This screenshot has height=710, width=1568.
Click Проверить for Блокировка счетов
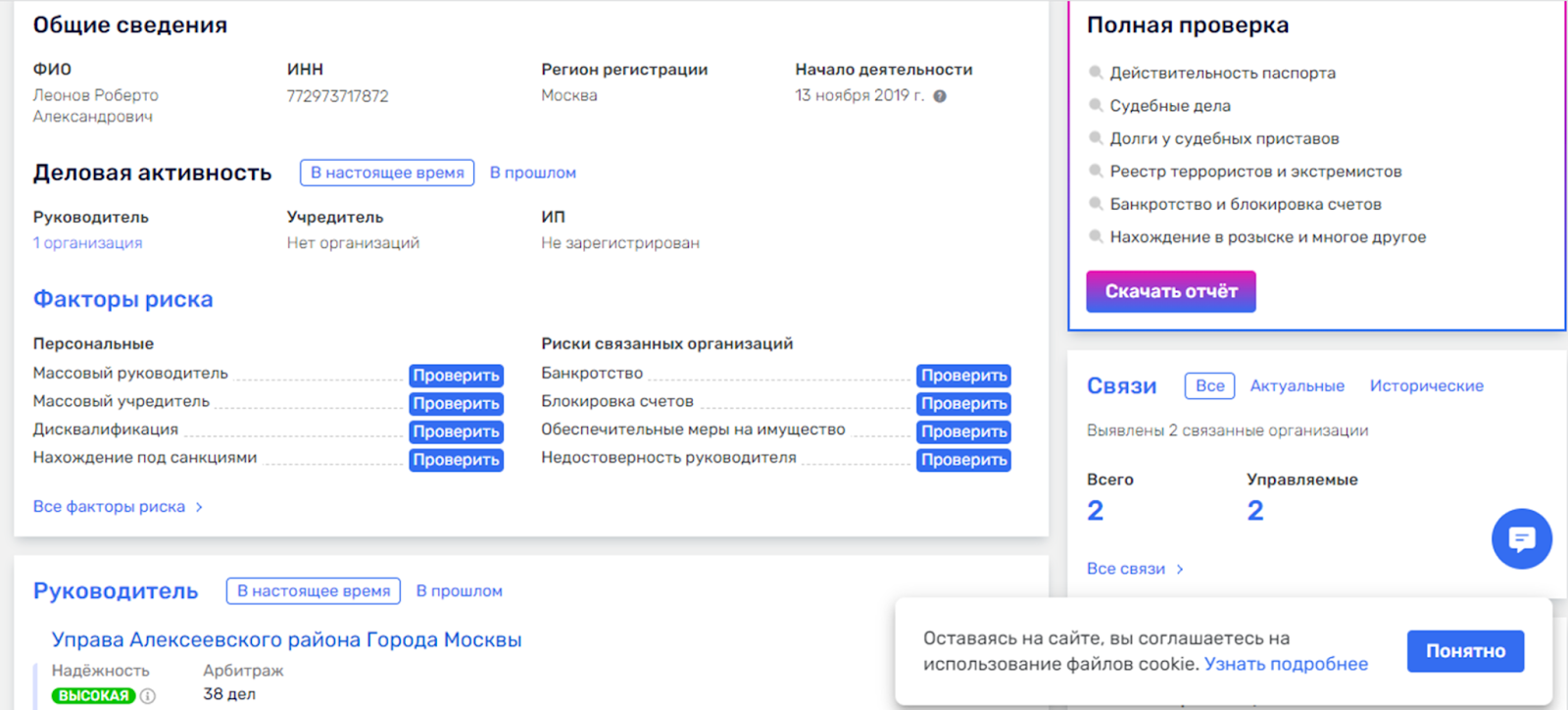pos(964,404)
